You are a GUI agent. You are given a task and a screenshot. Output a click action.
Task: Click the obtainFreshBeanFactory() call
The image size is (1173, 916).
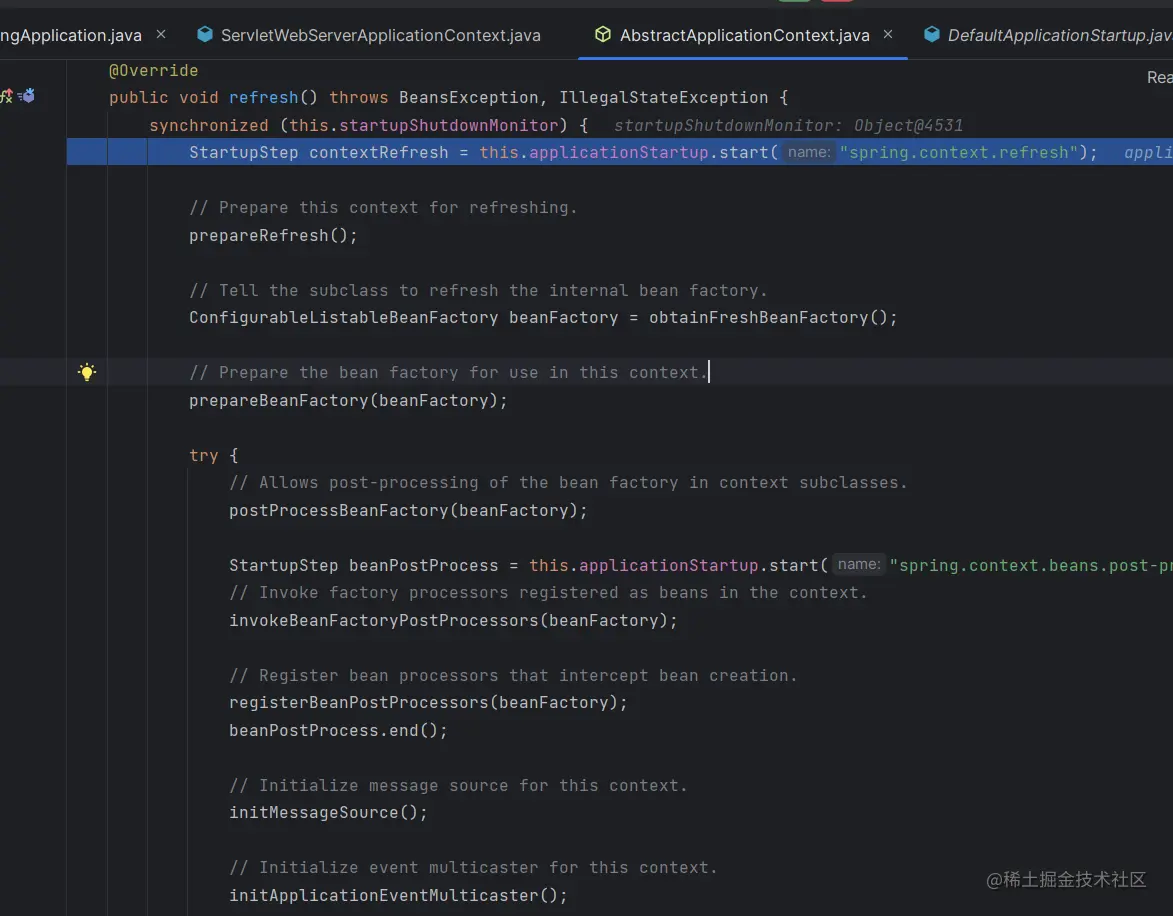(773, 317)
